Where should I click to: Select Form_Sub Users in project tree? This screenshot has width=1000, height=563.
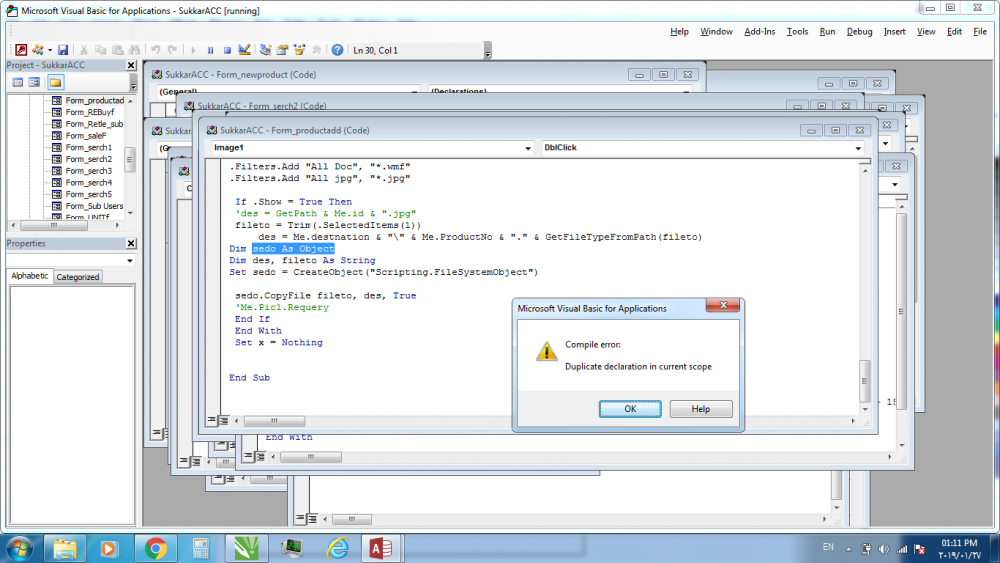point(94,206)
